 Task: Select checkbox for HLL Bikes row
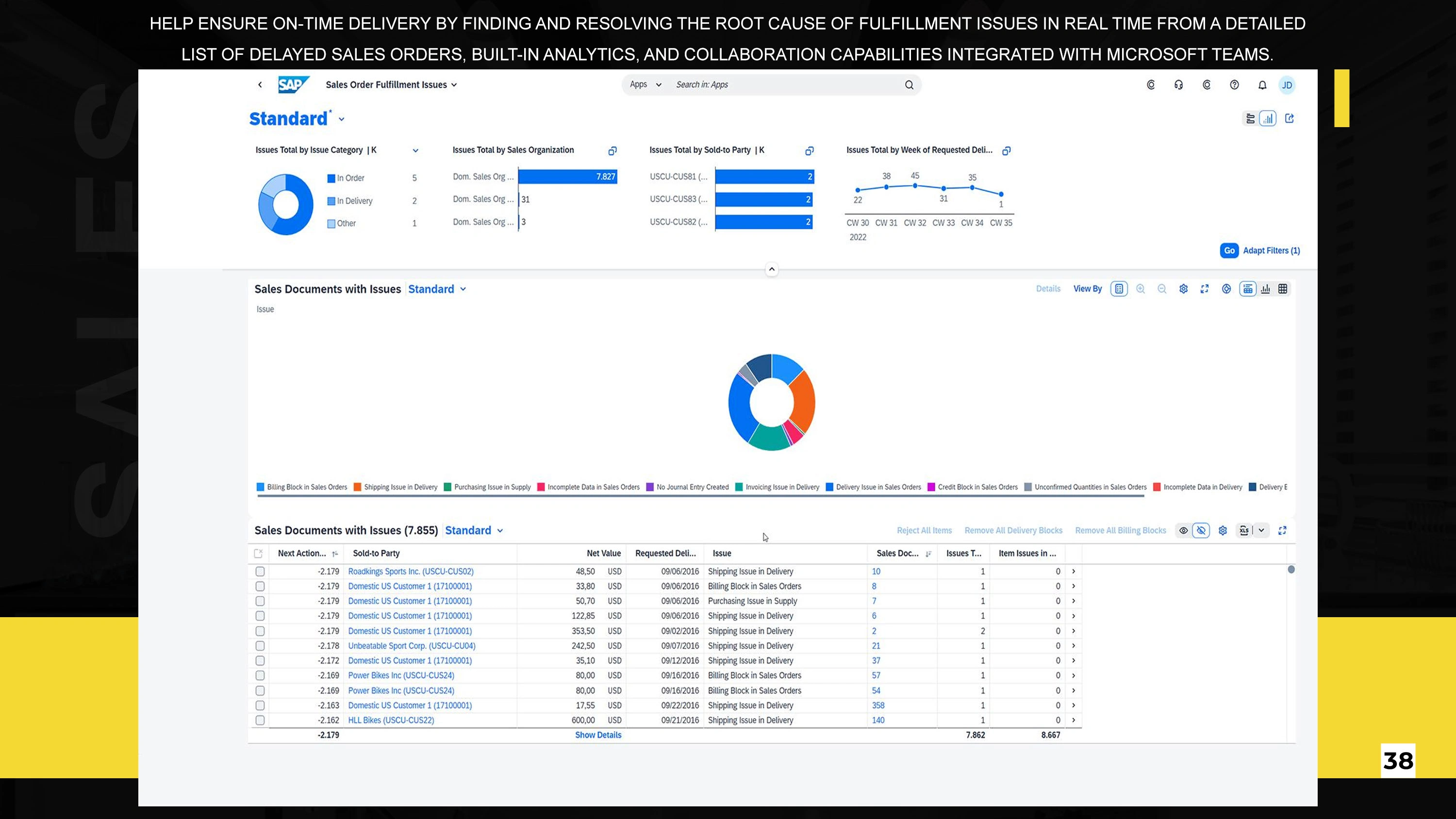[x=260, y=720]
